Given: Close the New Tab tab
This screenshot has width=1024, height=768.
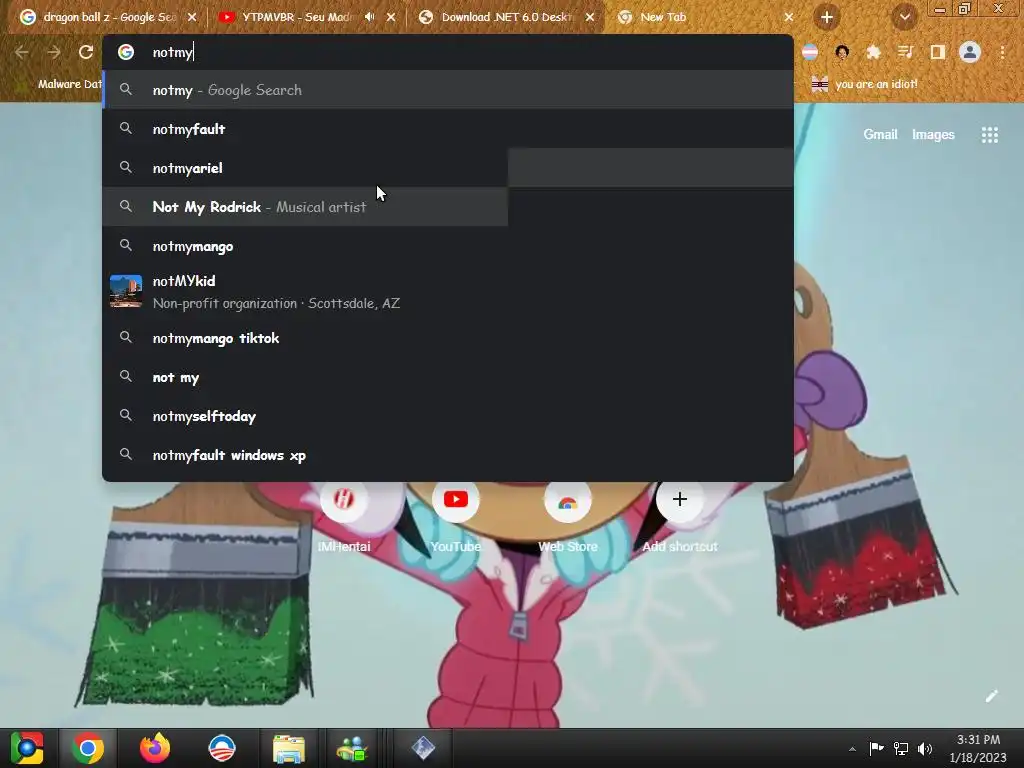Looking at the screenshot, I should point(788,18).
